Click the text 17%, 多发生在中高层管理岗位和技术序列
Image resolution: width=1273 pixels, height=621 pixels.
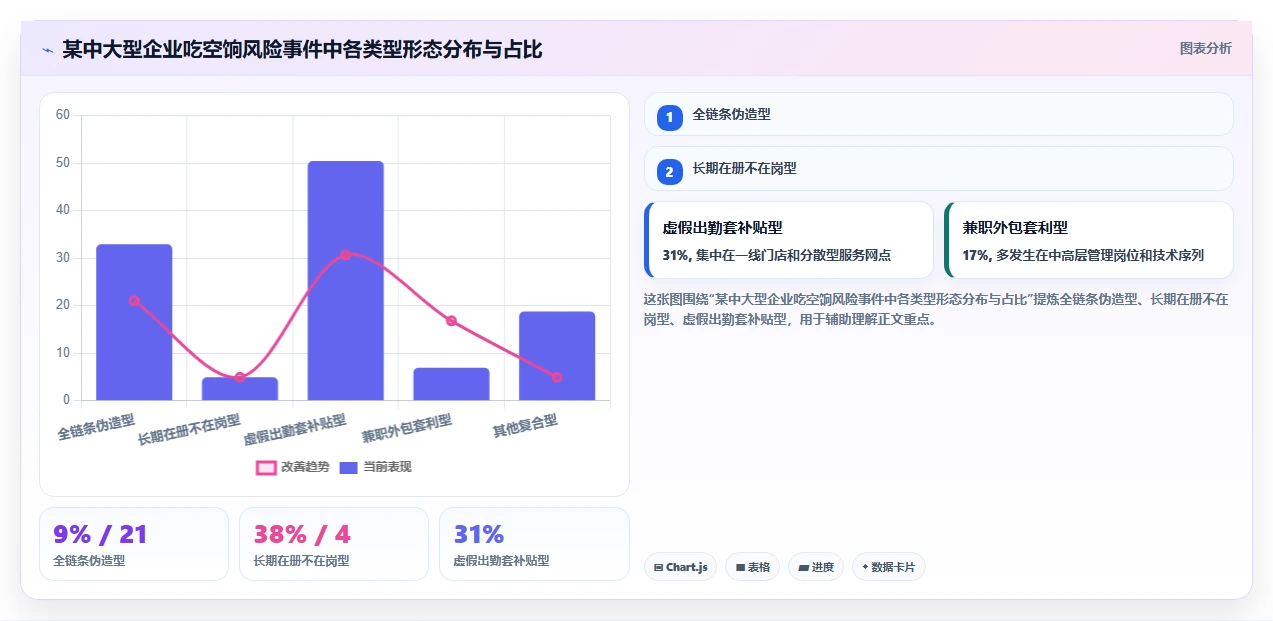click(1083, 255)
